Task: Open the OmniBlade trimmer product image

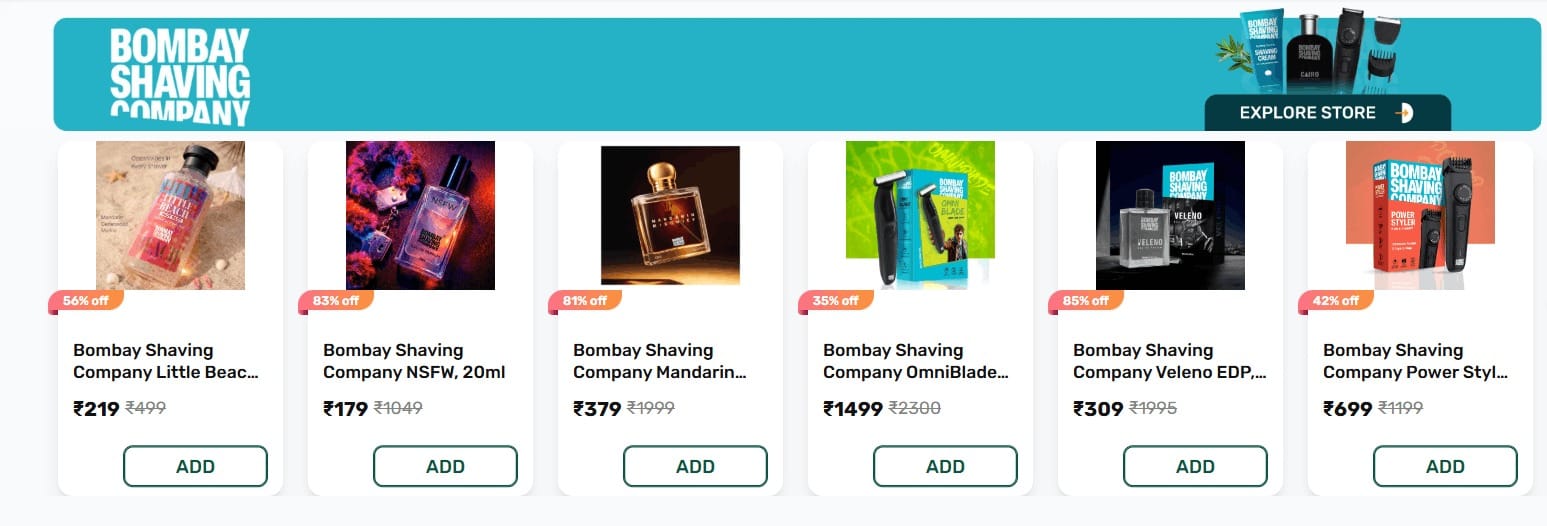Action: coord(920,215)
